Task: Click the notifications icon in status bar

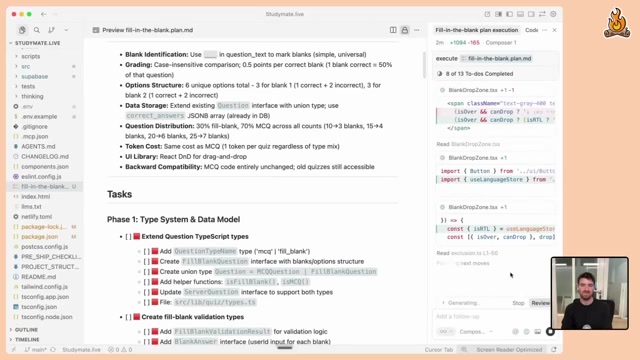Action: tap(554, 349)
